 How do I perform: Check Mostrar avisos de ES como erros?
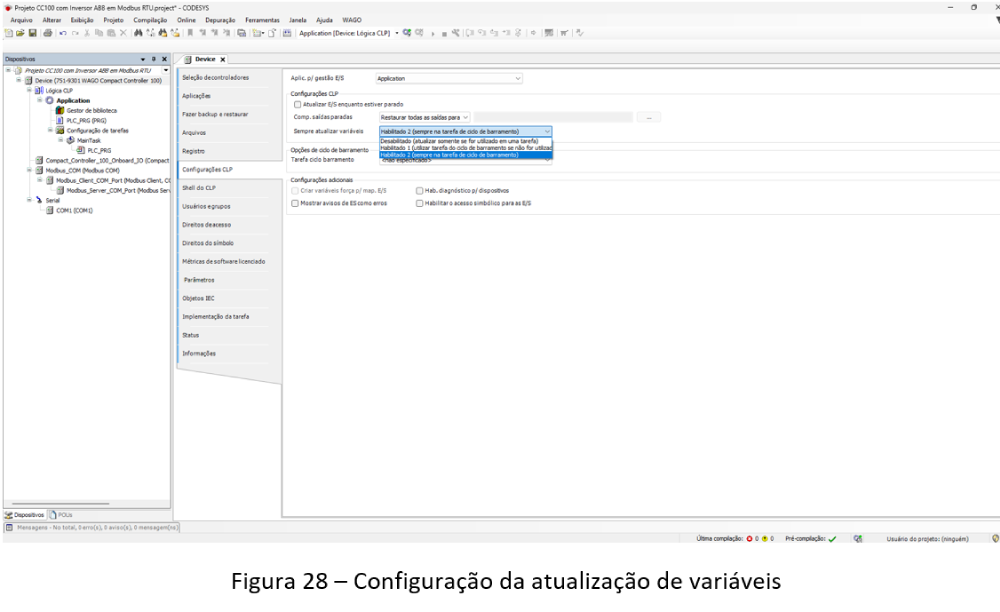pos(294,203)
